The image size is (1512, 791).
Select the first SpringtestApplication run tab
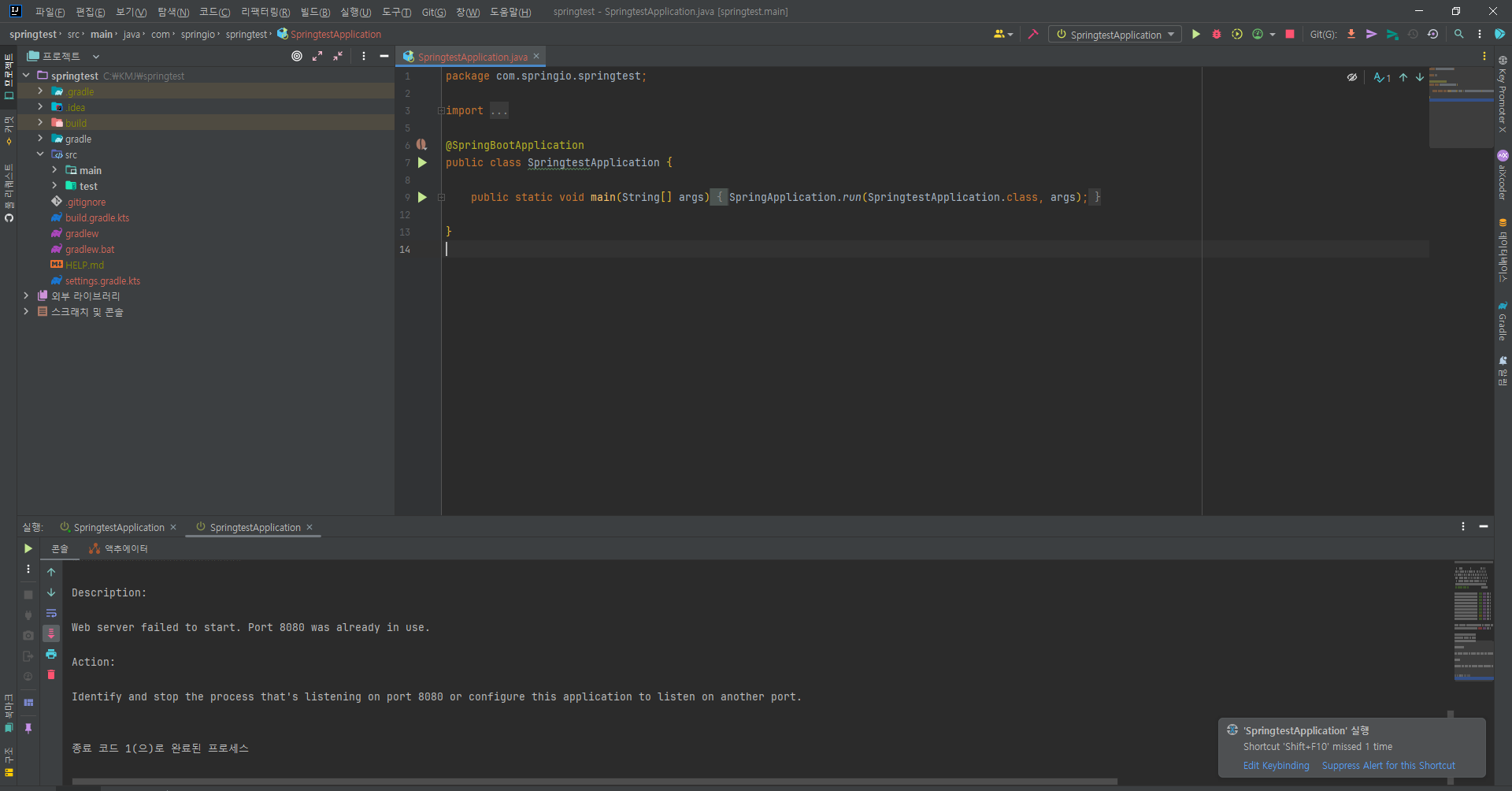tap(118, 527)
